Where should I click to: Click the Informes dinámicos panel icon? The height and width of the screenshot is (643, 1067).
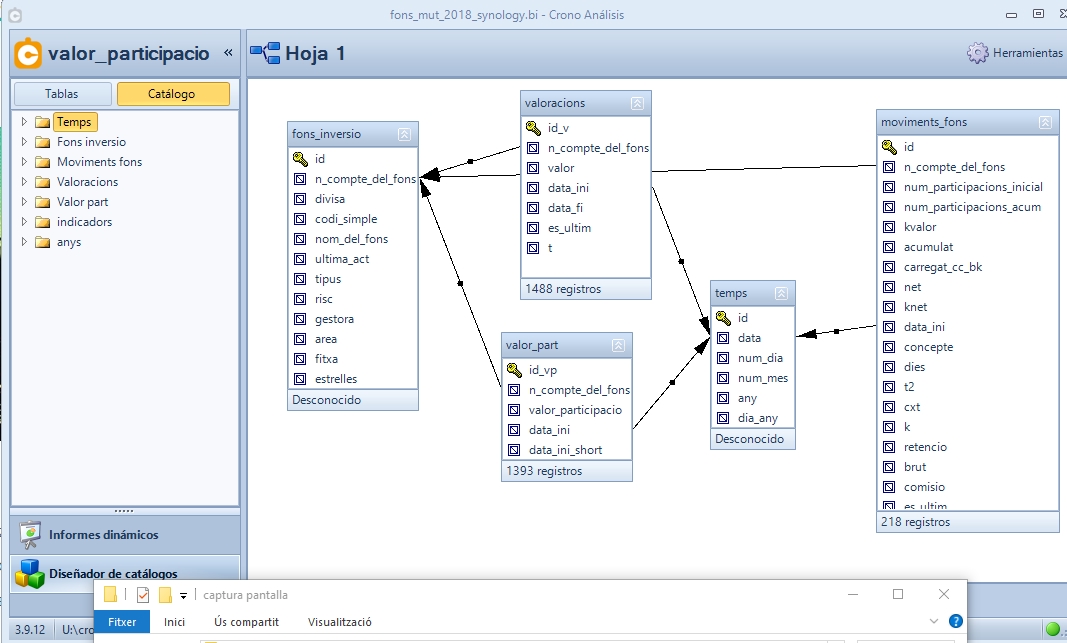tap(30, 534)
